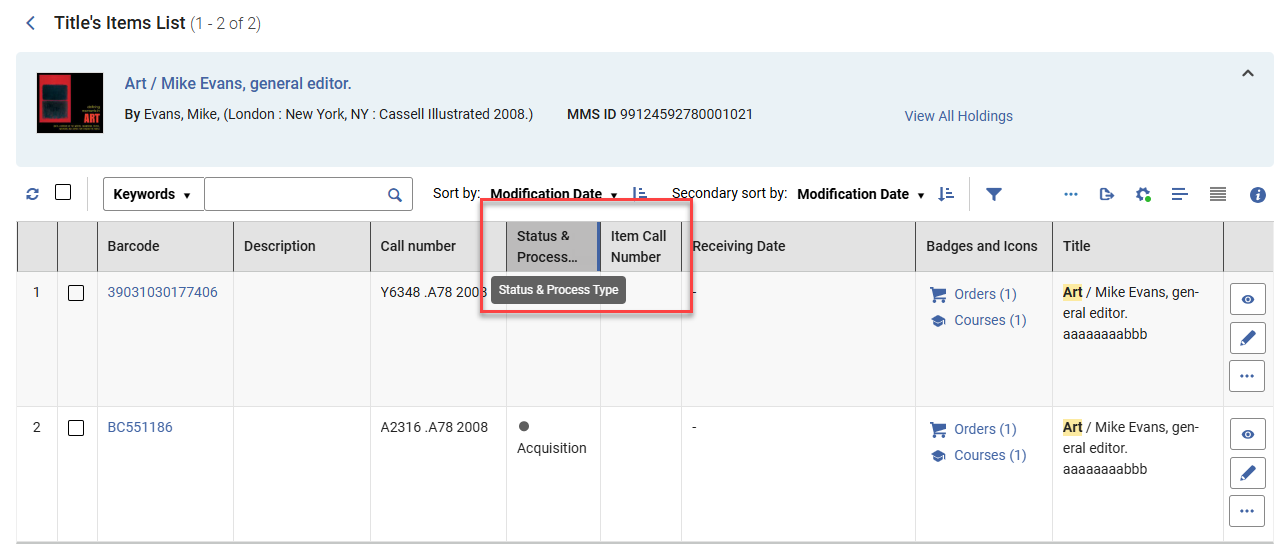This screenshot has width=1278, height=549.
Task: Collapse the title details panel chevron
Action: pyautogui.click(x=1247, y=73)
